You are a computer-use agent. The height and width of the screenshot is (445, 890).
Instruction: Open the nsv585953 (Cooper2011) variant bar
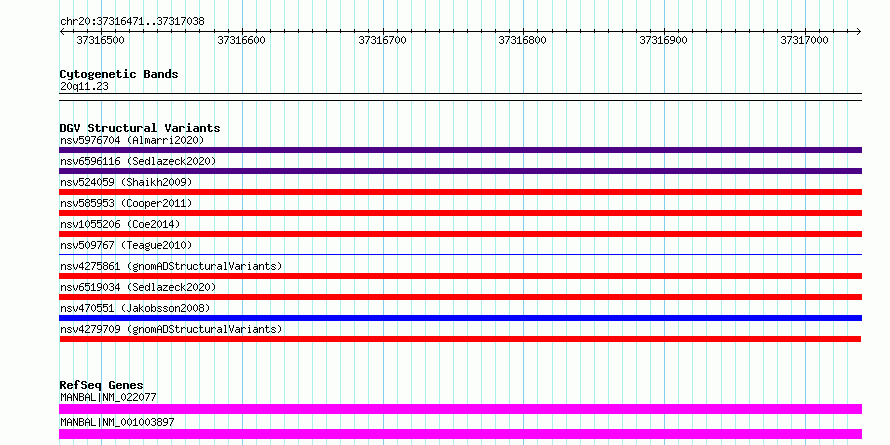pyautogui.click(x=460, y=213)
